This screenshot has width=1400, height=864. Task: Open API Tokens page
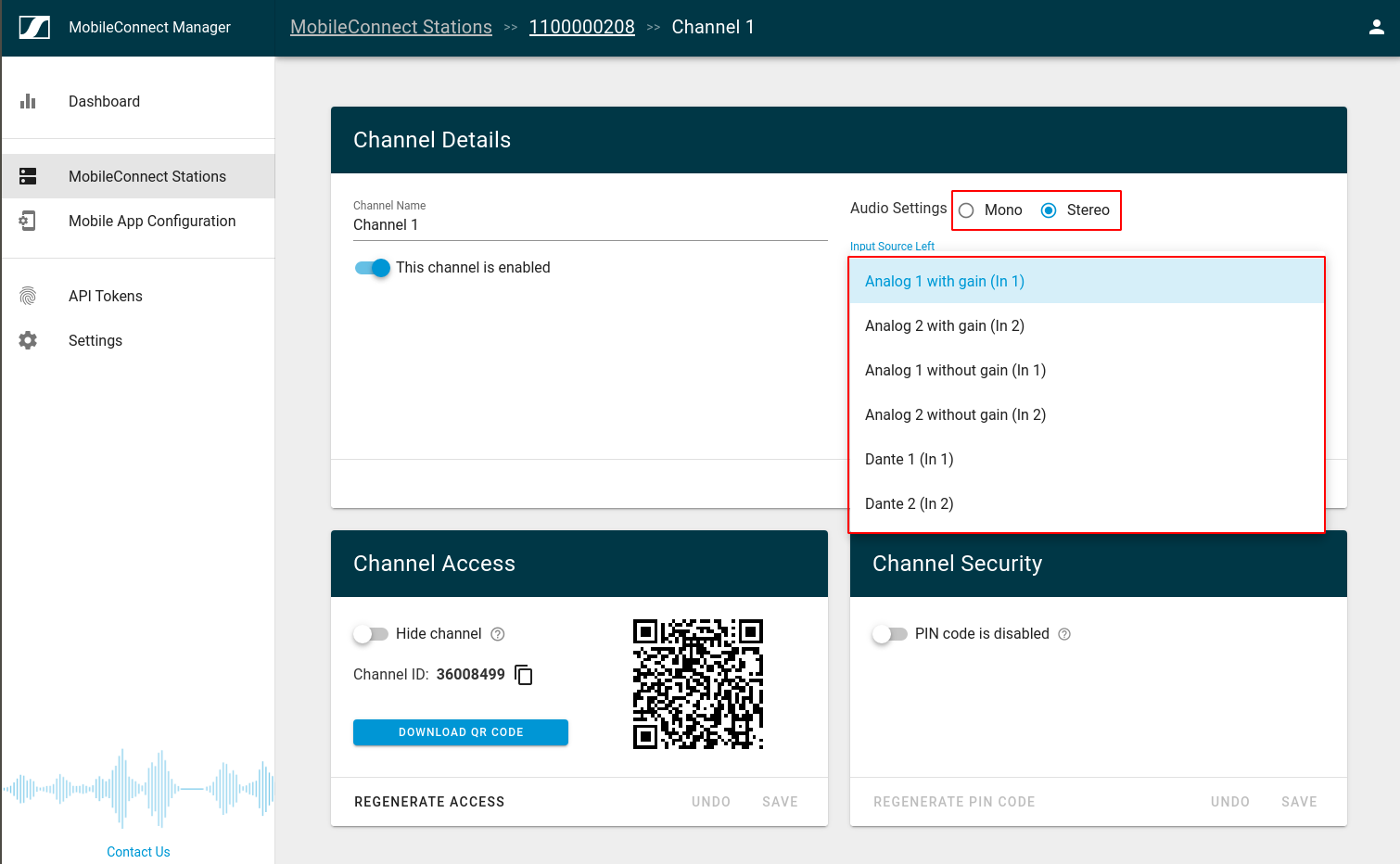pos(138,296)
